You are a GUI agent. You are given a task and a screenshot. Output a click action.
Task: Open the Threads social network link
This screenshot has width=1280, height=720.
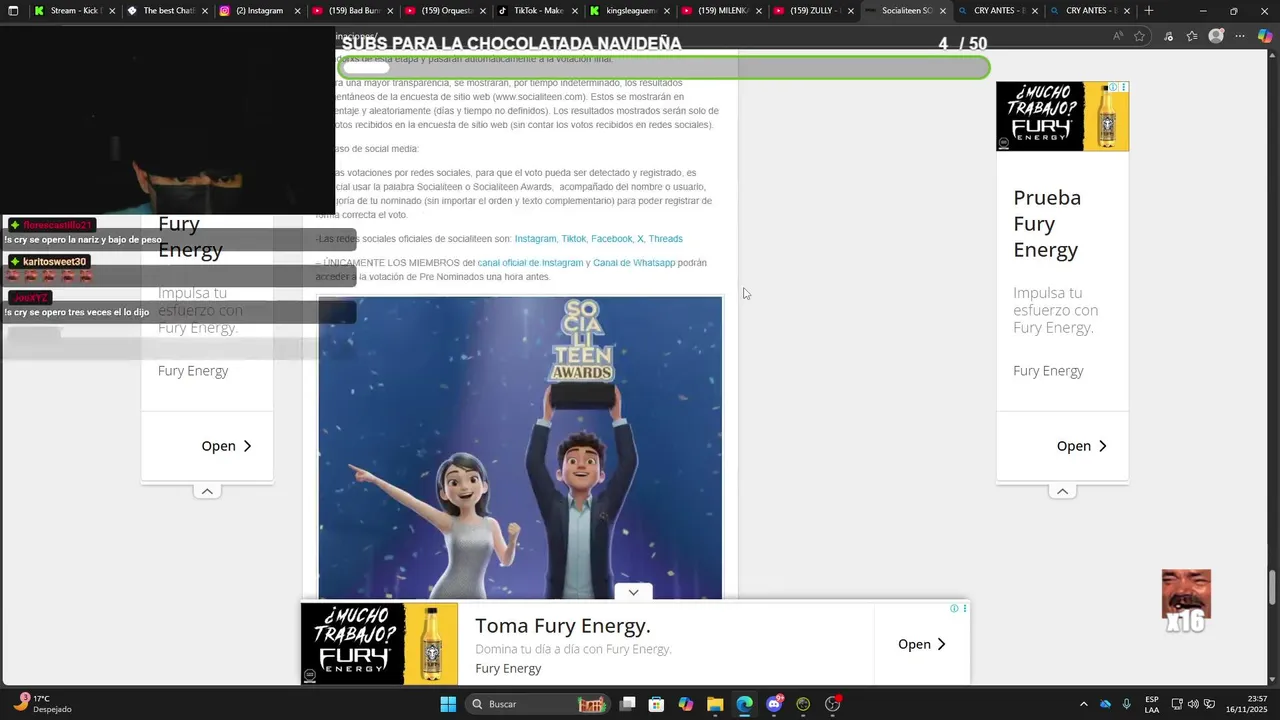[x=665, y=239]
